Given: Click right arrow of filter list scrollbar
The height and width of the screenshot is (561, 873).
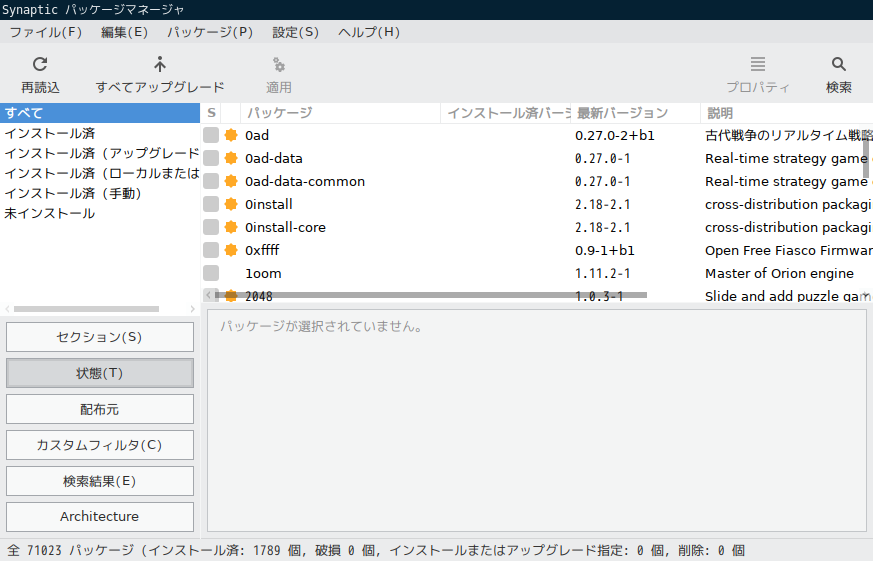Looking at the screenshot, I should [x=193, y=309].
